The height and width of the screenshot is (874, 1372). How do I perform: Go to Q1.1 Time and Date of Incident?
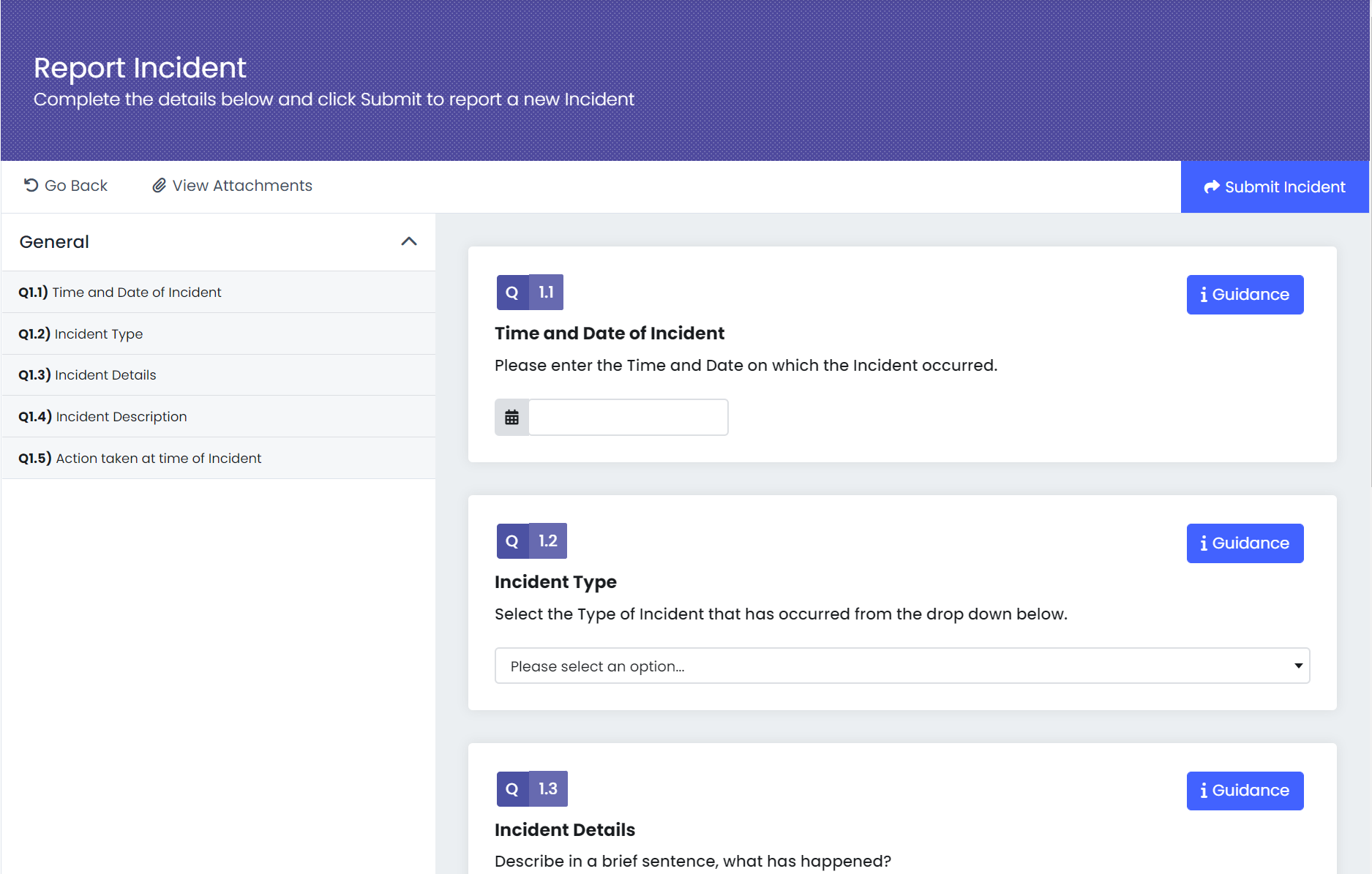click(x=218, y=292)
